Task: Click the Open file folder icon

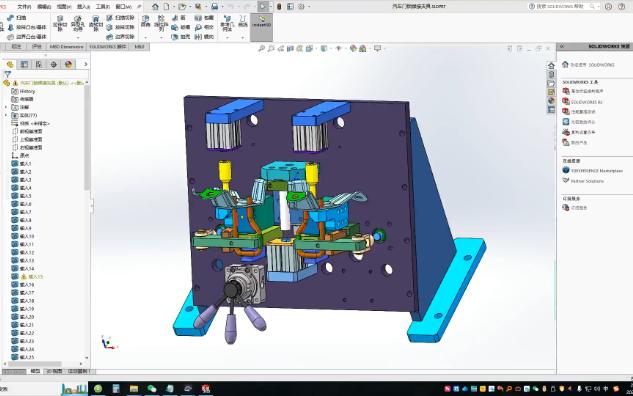Action: coord(182,6)
